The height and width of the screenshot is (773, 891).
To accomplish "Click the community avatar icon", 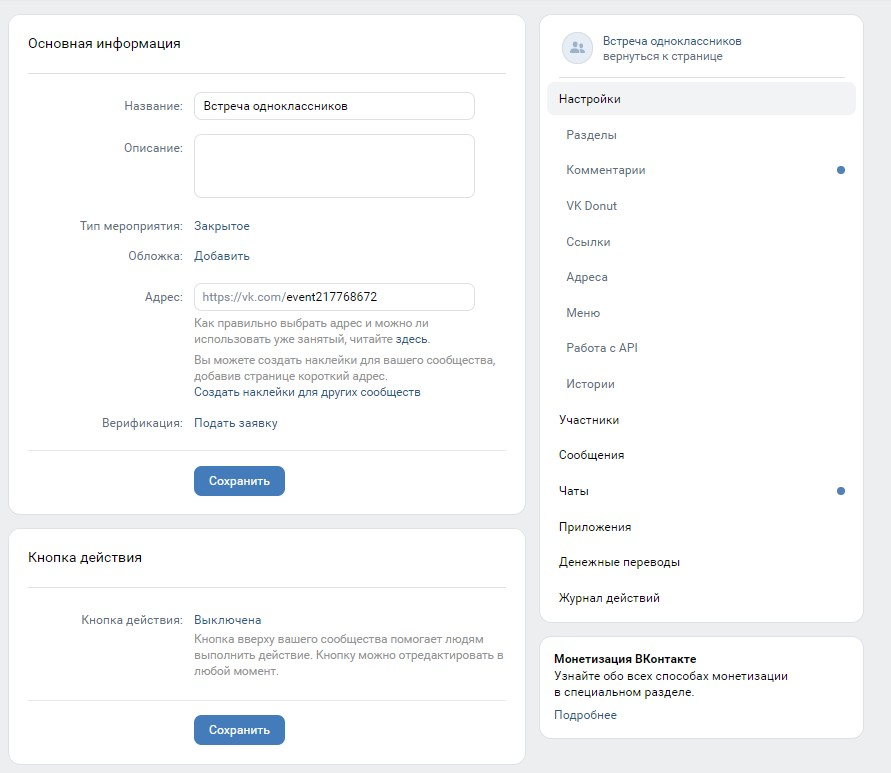I will click(x=577, y=48).
